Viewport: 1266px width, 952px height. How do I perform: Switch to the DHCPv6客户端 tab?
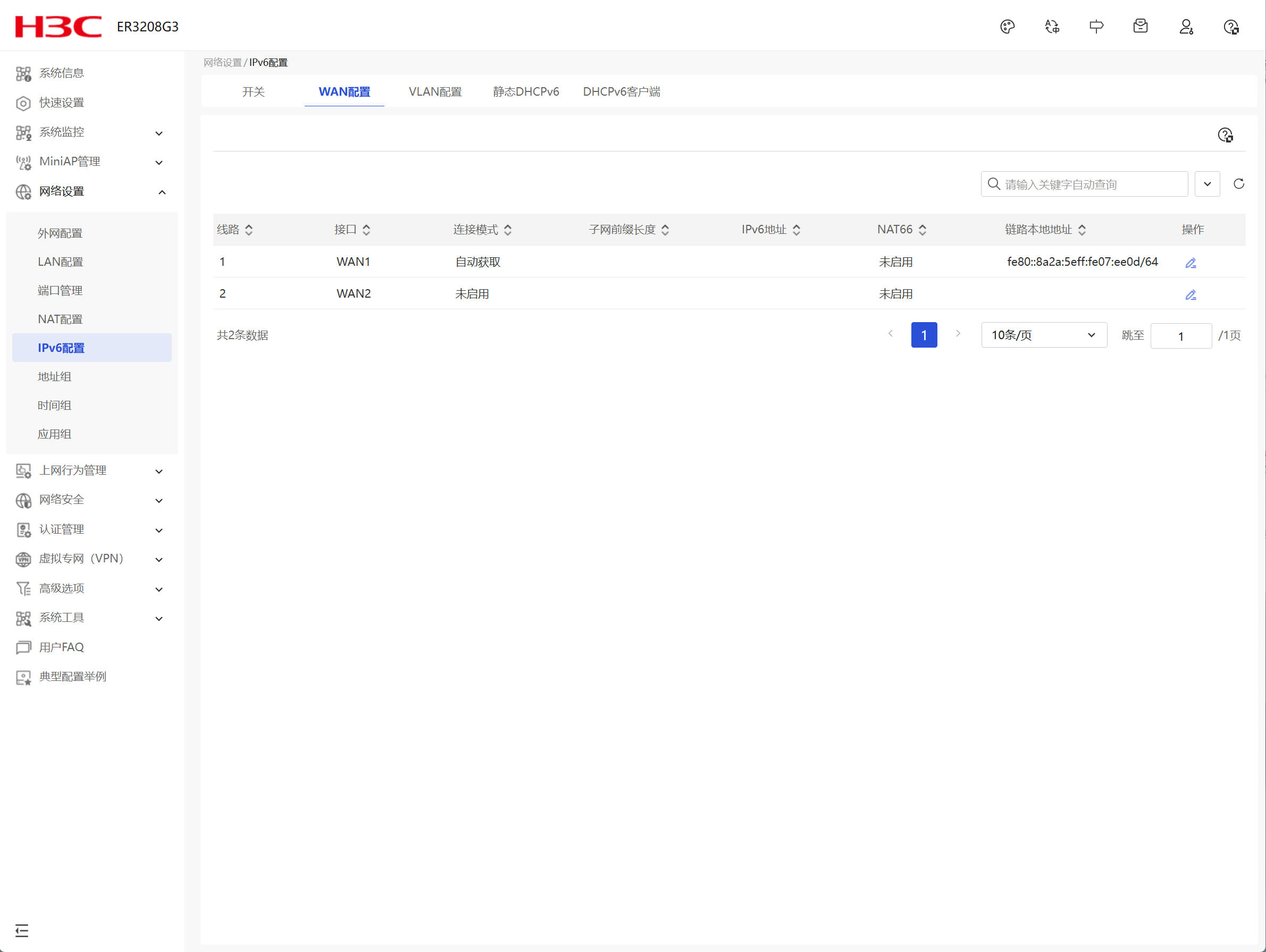coord(621,92)
